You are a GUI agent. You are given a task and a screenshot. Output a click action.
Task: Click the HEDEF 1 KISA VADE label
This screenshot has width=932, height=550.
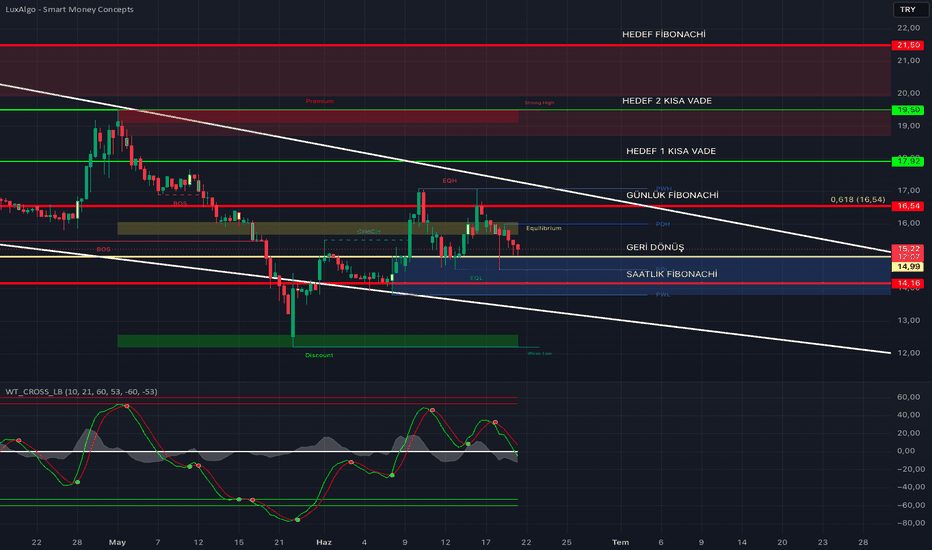(670, 151)
